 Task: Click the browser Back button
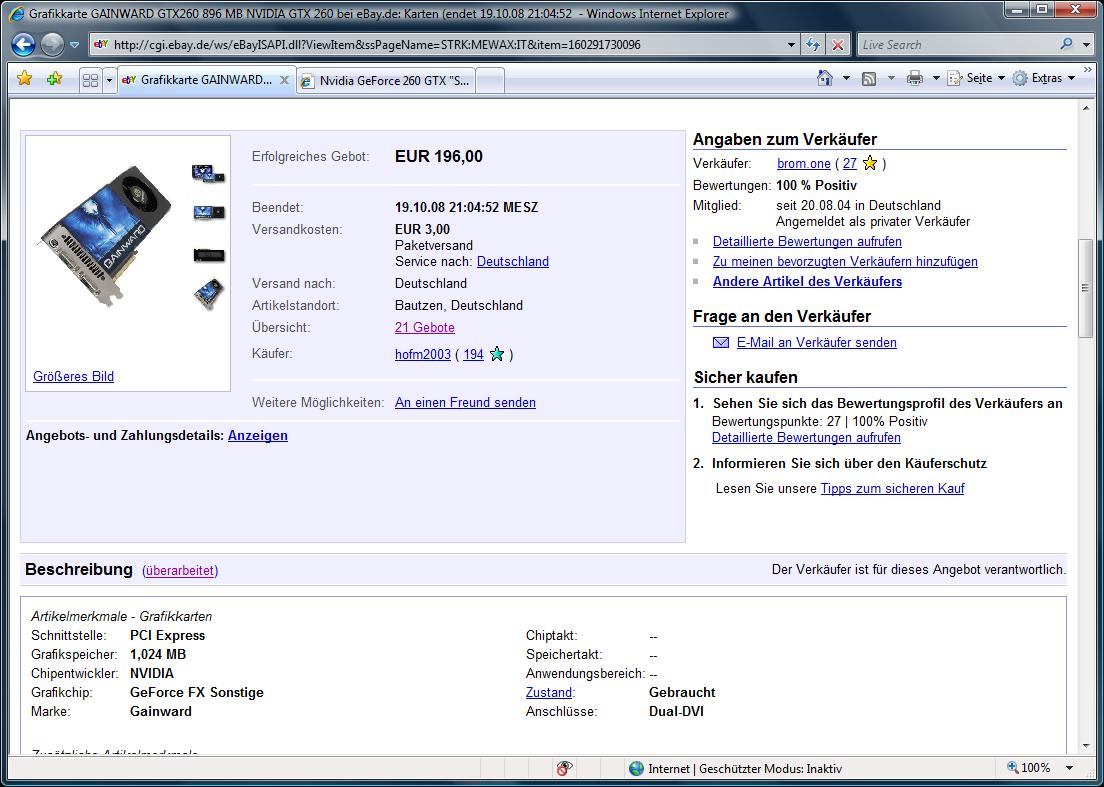click(23, 44)
